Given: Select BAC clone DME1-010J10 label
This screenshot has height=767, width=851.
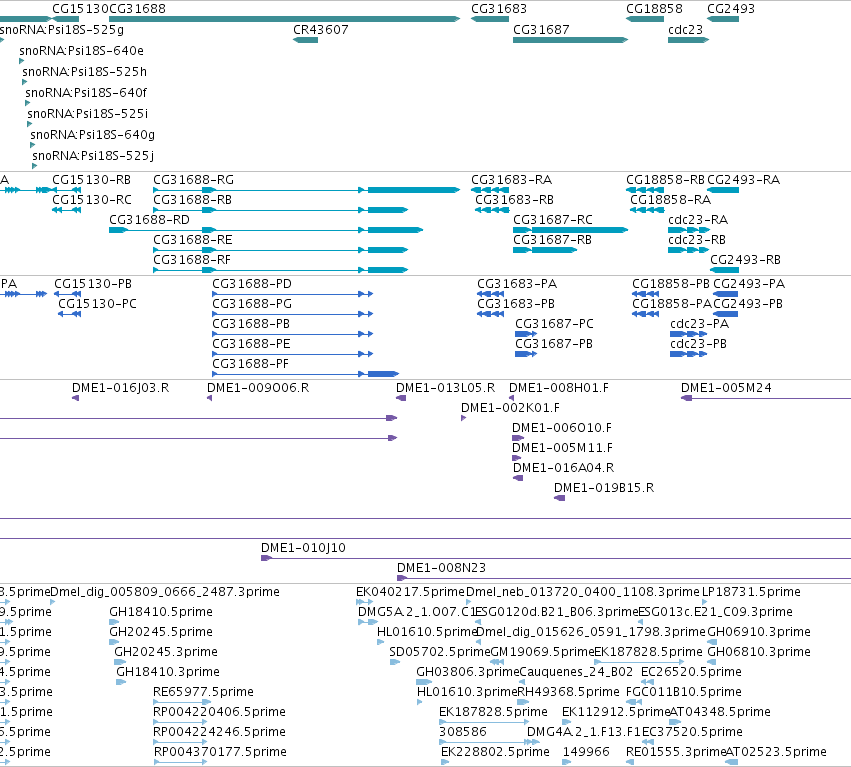Looking at the screenshot, I should (x=303, y=548).
